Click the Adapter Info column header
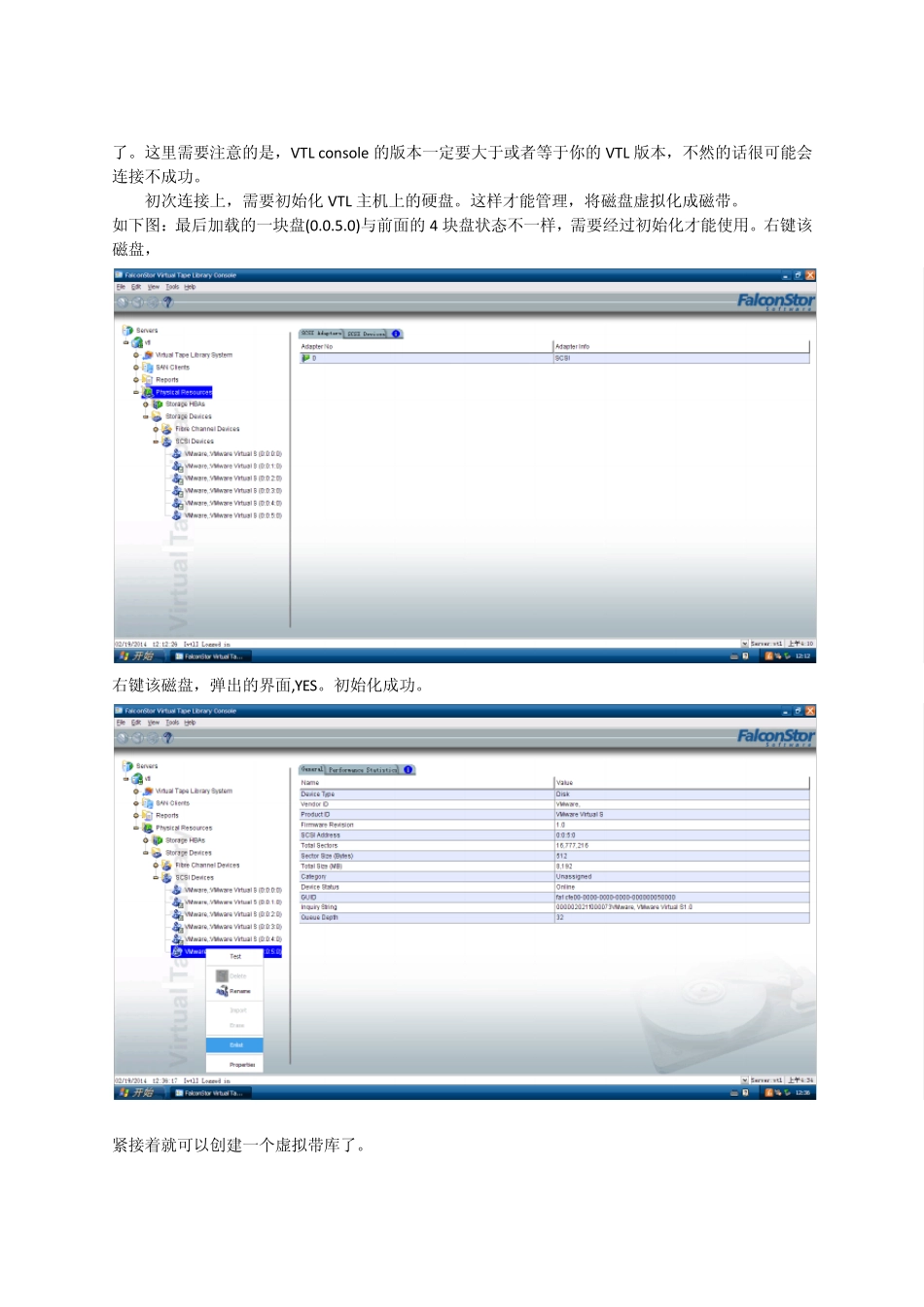The image size is (924, 1307). (681, 346)
